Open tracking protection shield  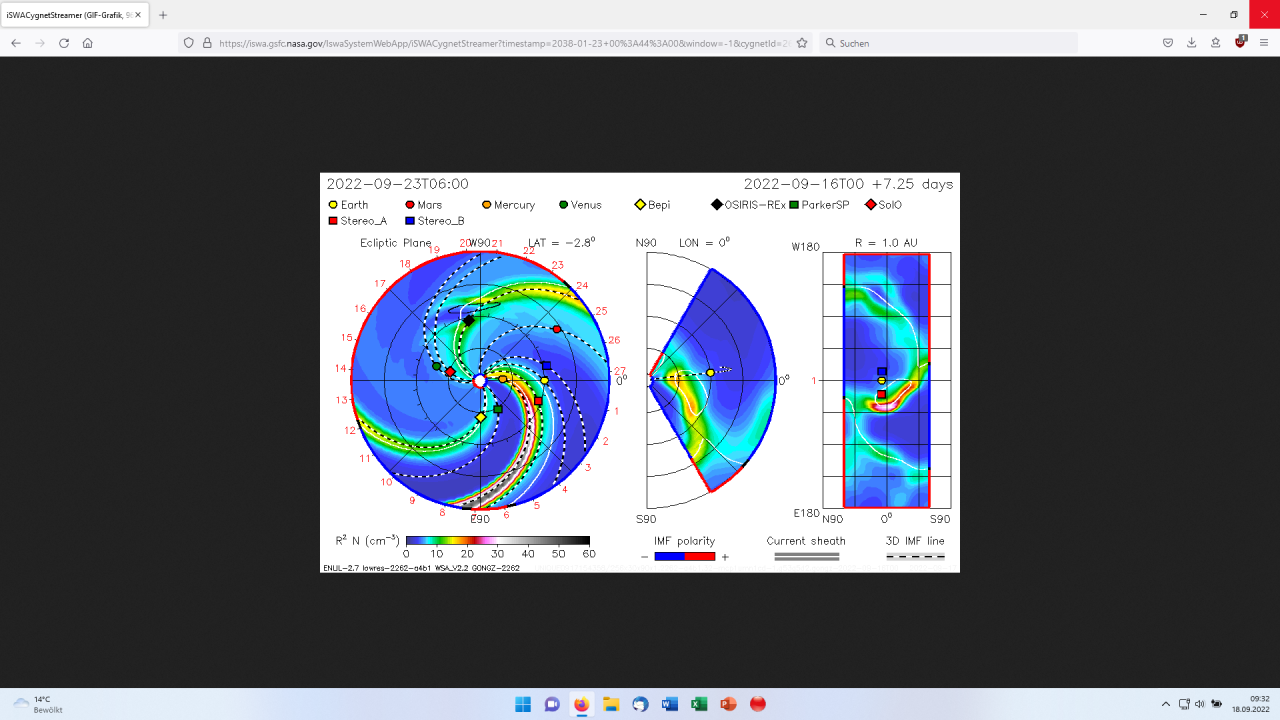189,43
